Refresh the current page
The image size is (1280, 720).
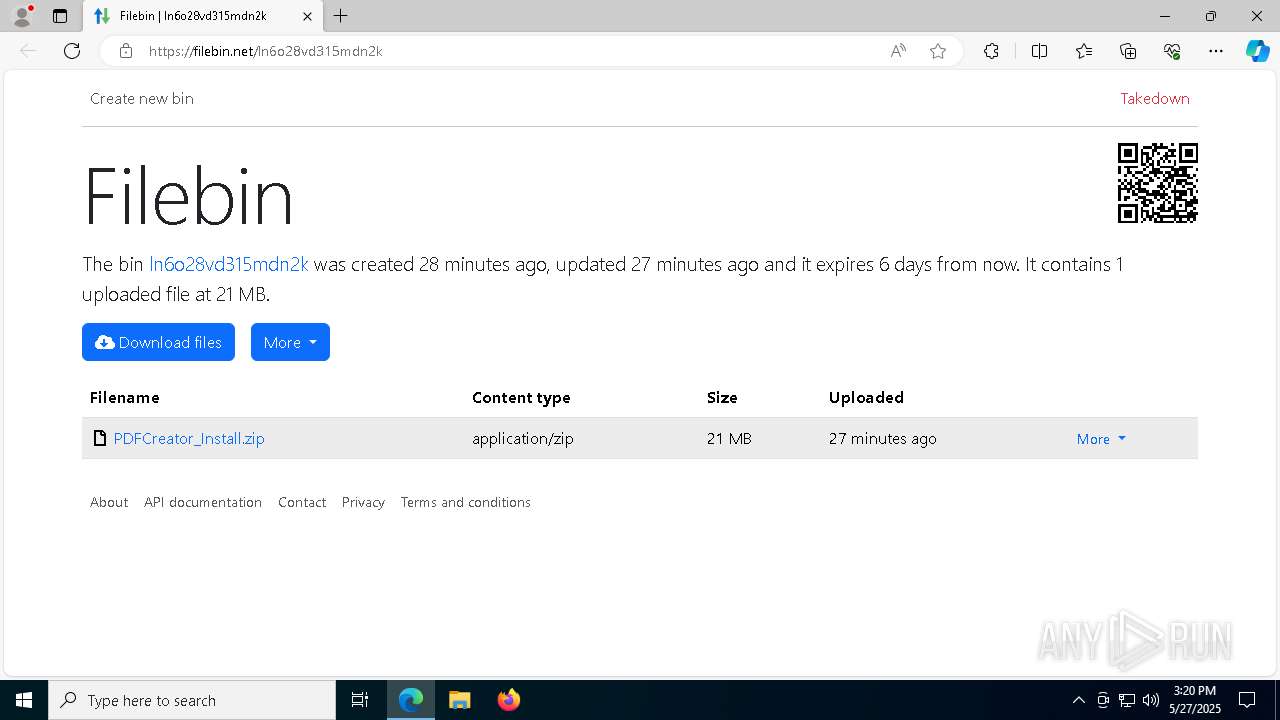[72, 51]
